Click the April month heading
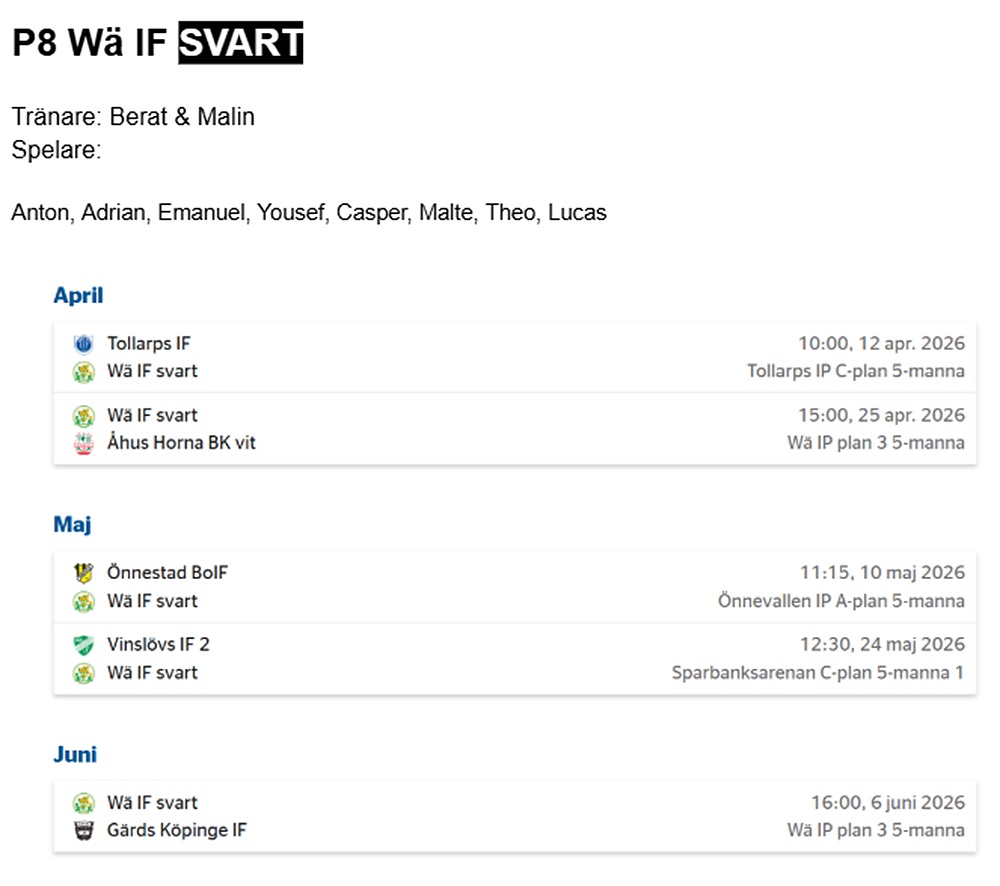The image size is (1000, 886). coord(78,296)
